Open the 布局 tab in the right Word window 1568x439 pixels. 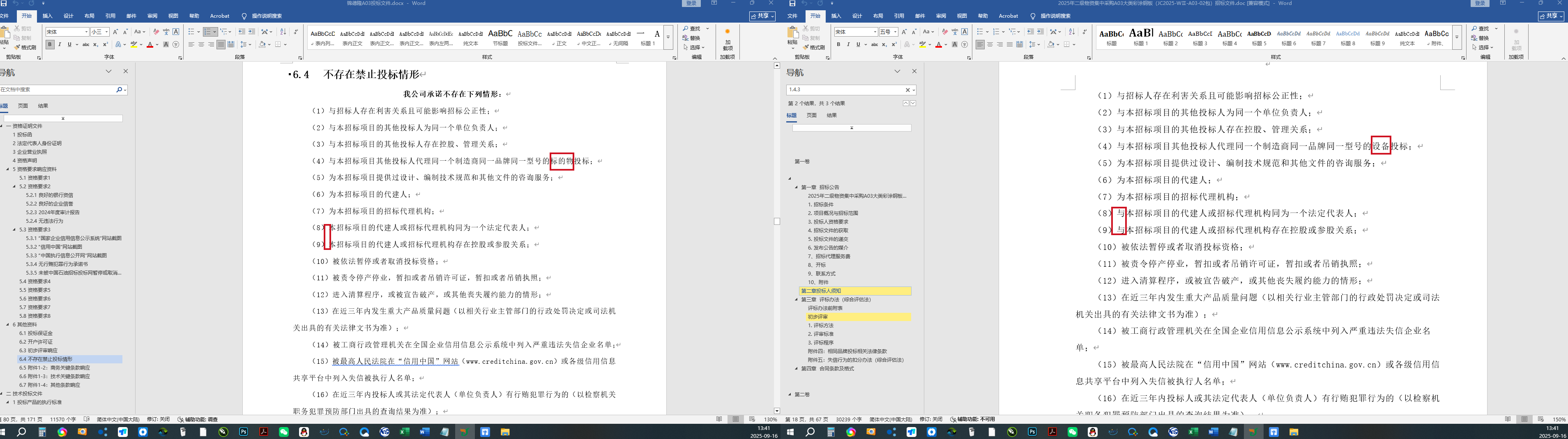coord(878,16)
